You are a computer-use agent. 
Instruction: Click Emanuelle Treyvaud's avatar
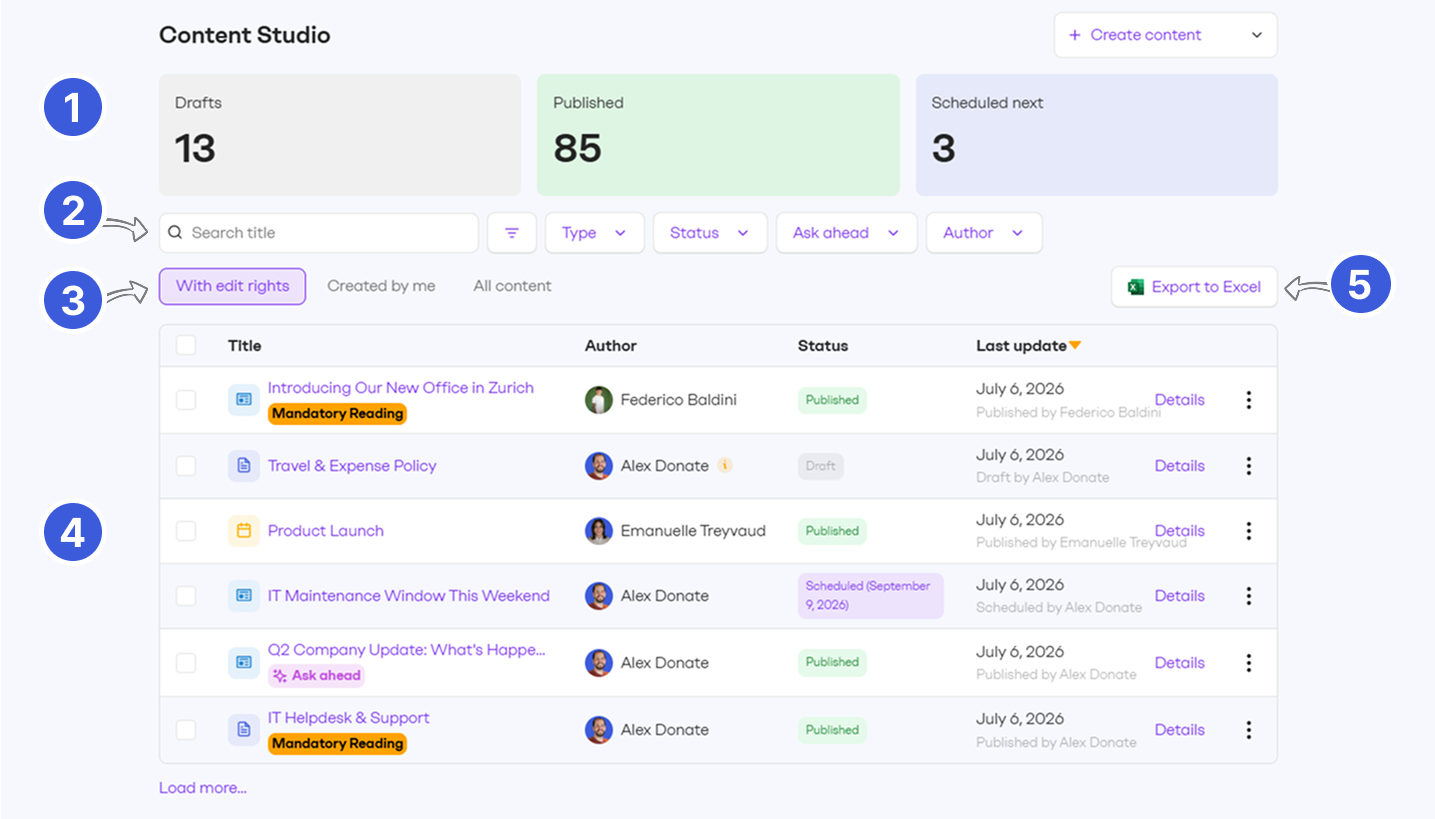click(598, 531)
